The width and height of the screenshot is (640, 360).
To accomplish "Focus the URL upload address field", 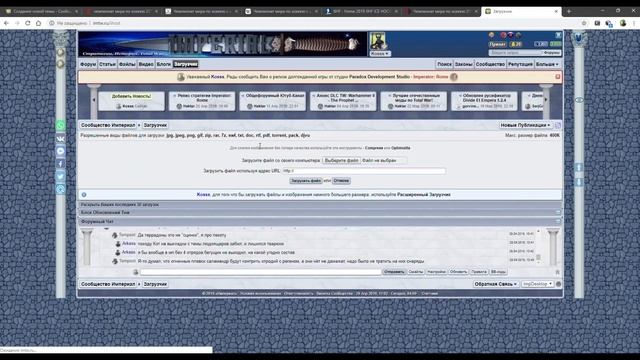I will [x=363, y=171].
